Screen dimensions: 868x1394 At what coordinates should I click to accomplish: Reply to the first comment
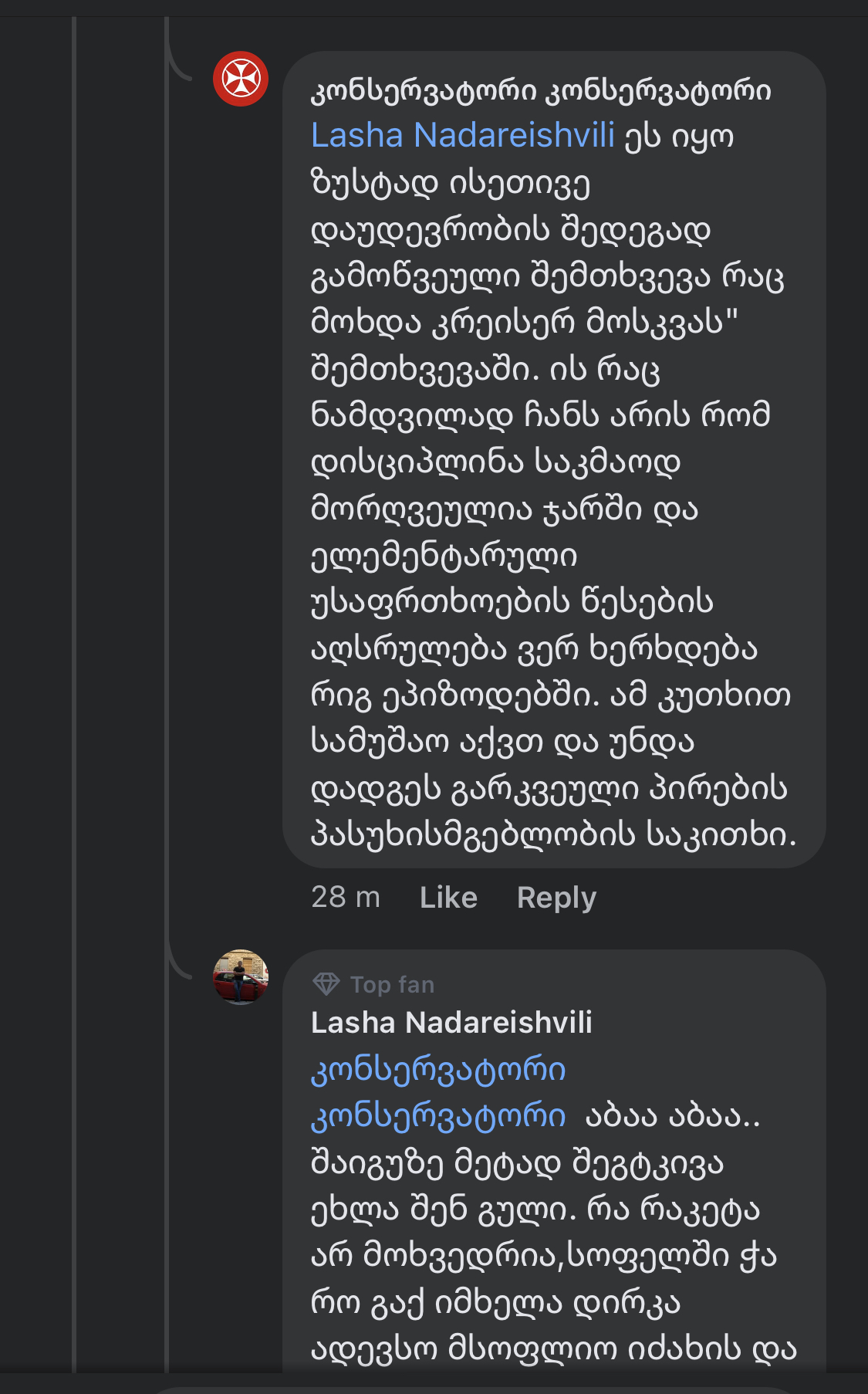(556, 898)
